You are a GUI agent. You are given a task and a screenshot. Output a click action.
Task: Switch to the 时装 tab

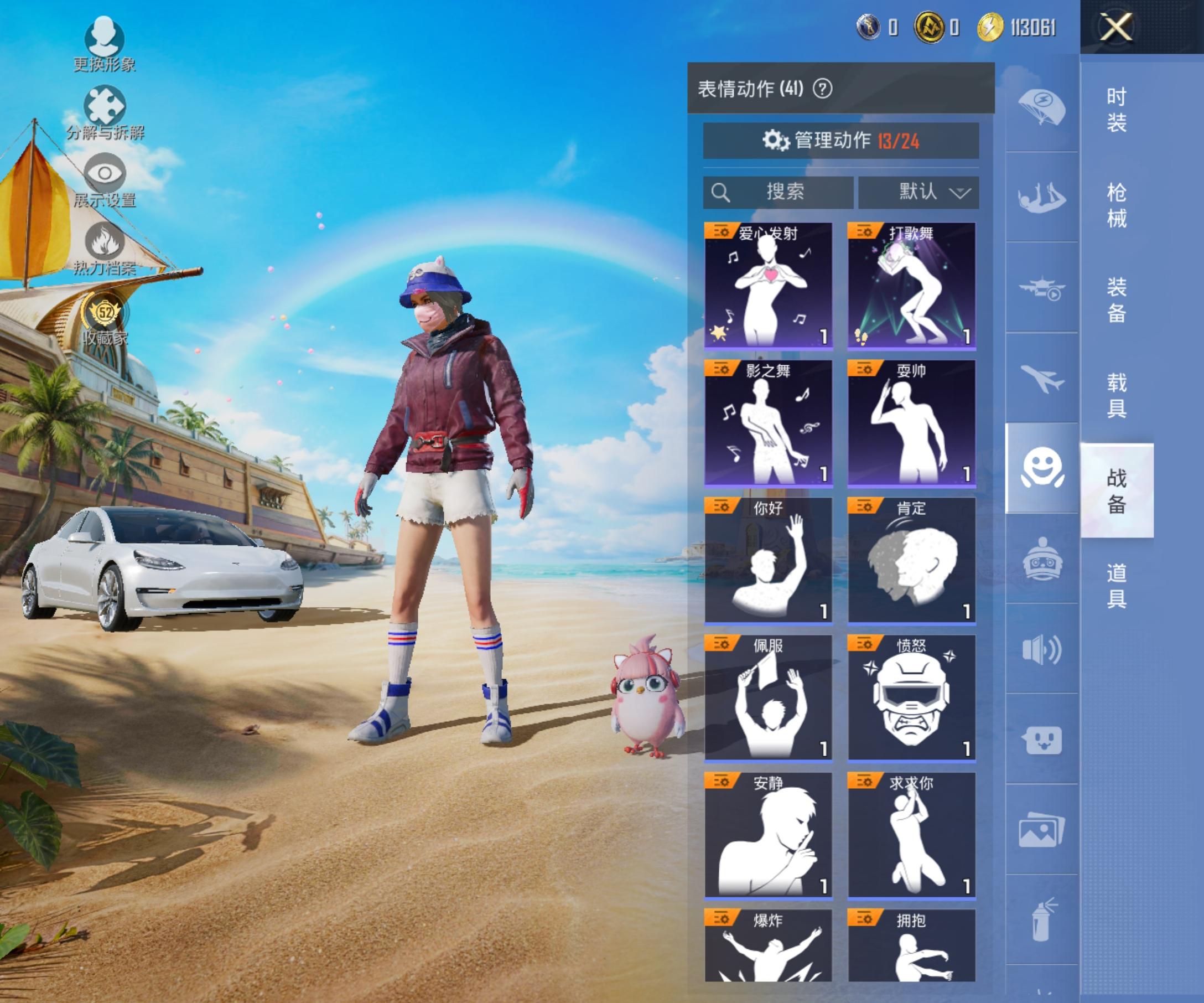pyautogui.click(x=1116, y=109)
